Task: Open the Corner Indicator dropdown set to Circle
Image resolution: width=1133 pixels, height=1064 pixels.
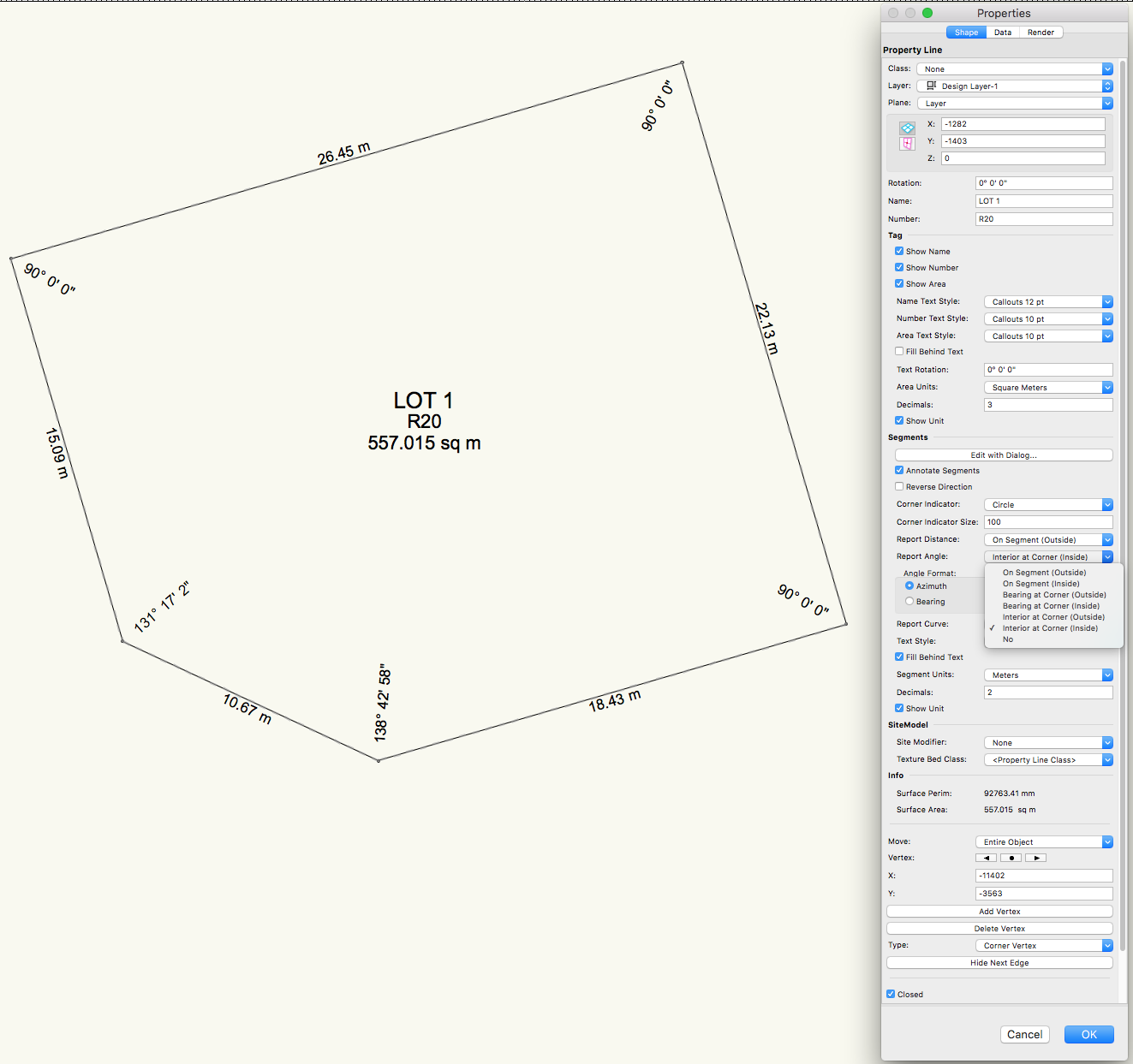Action: click(1047, 504)
